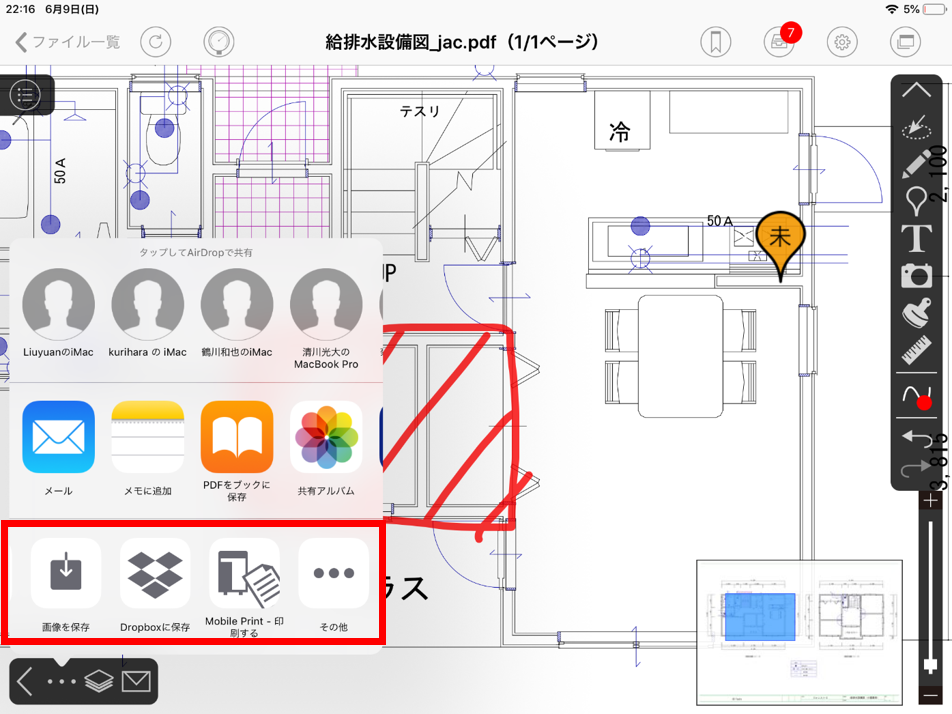Select the stamp tool
The width and height of the screenshot is (952, 714).
[916, 313]
